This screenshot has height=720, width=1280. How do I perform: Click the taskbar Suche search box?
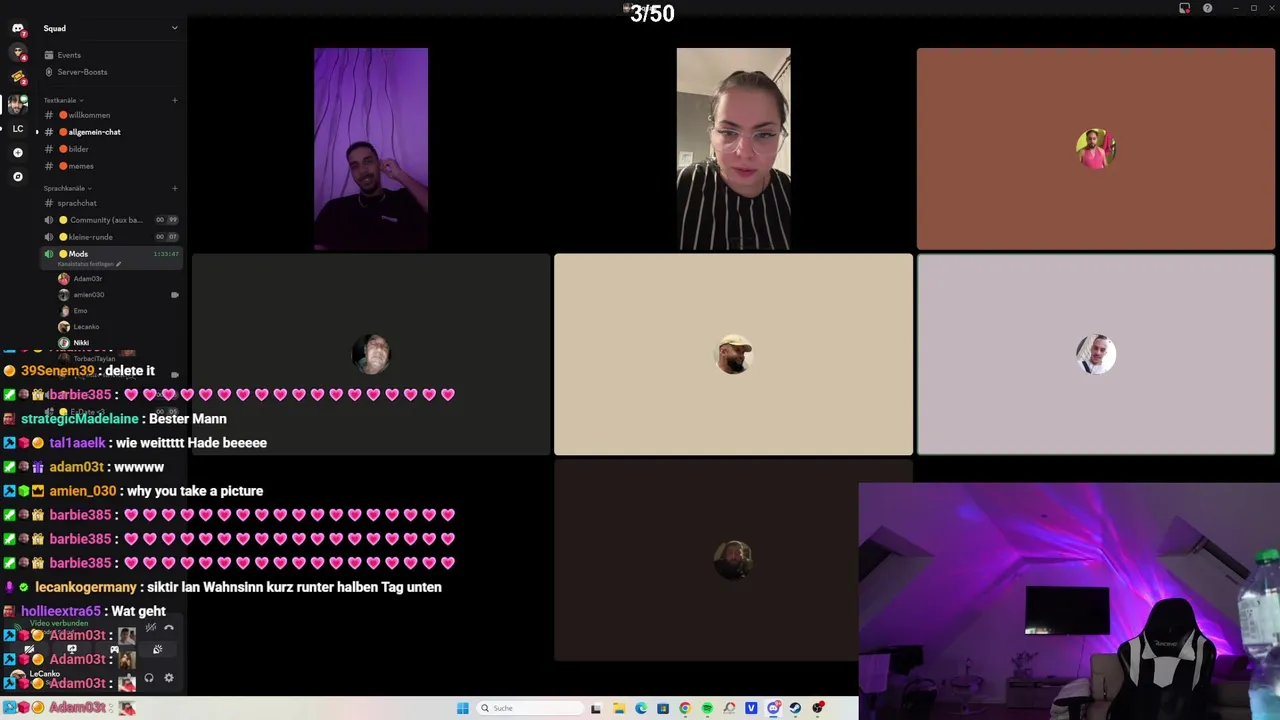[530, 708]
